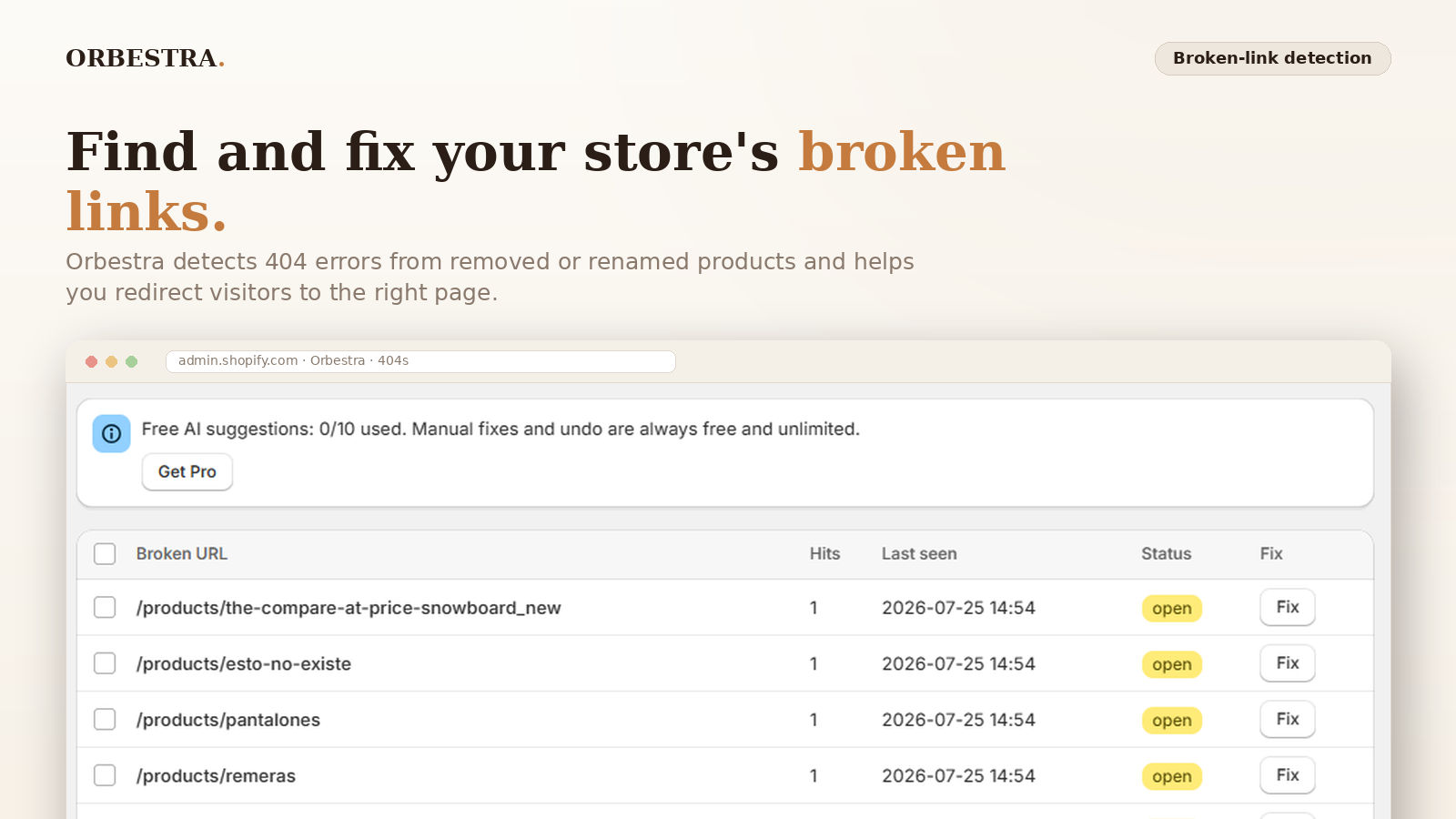The height and width of the screenshot is (819, 1456).
Task: Click Fix for /products/pantalones
Action: pyautogui.click(x=1288, y=719)
